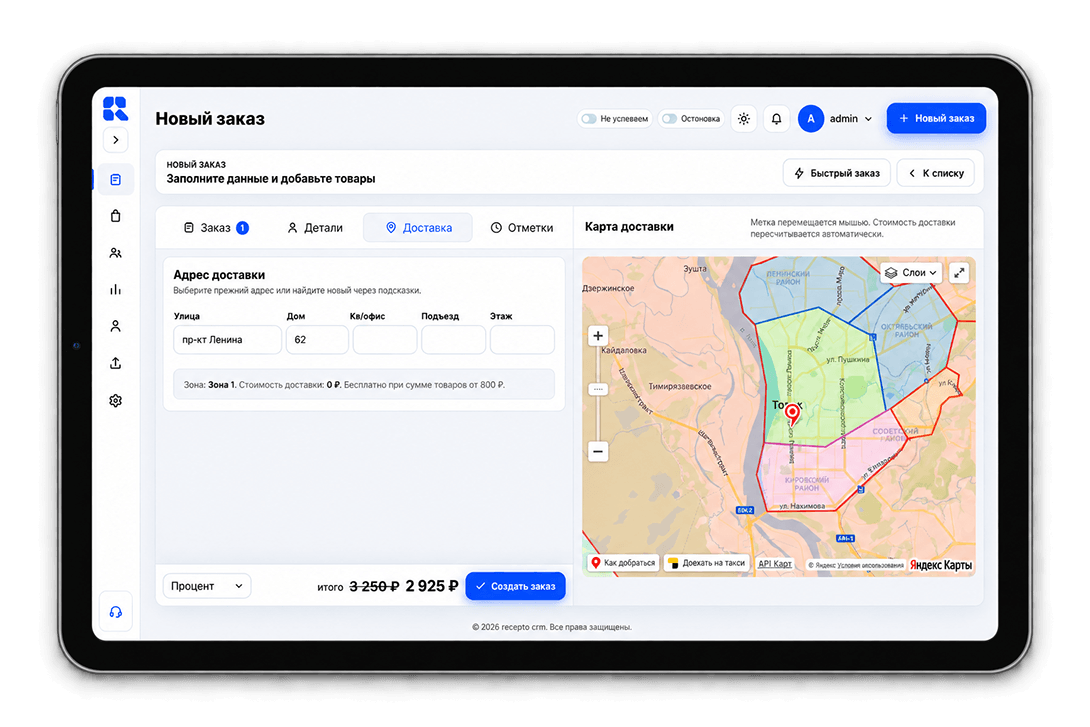Image resolution: width=1090 pixels, height=727 pixels.
Task: Expand the map to fullscreen
Action: click(959, 273)
